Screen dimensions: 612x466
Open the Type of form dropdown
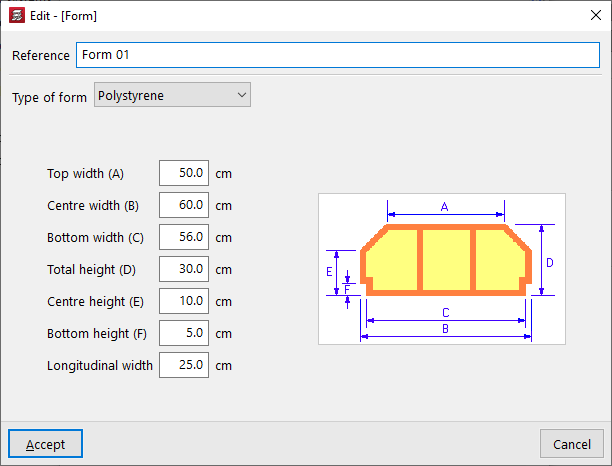pyautogui.click(x=172, y=95)
